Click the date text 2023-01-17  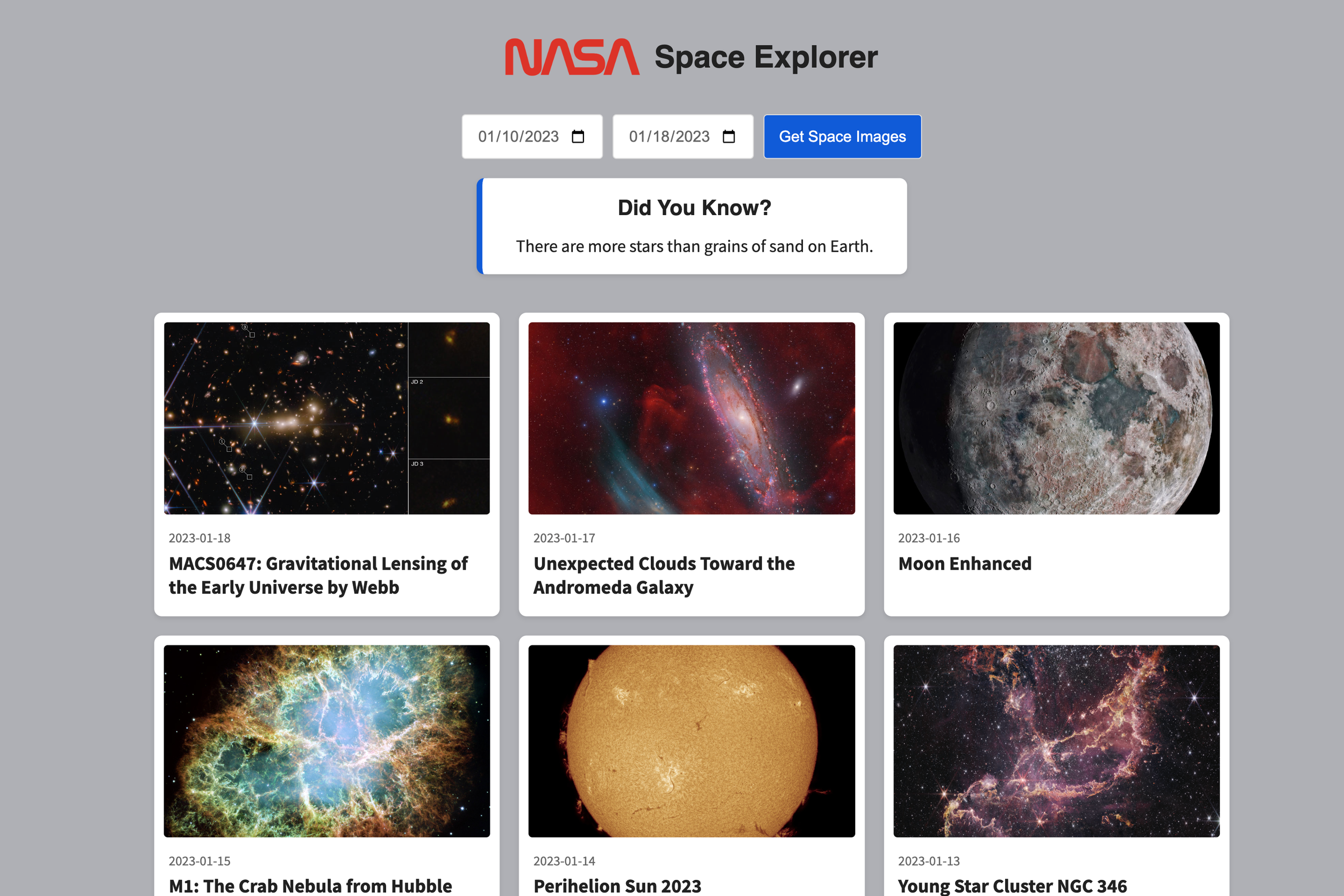pos(564,538)
